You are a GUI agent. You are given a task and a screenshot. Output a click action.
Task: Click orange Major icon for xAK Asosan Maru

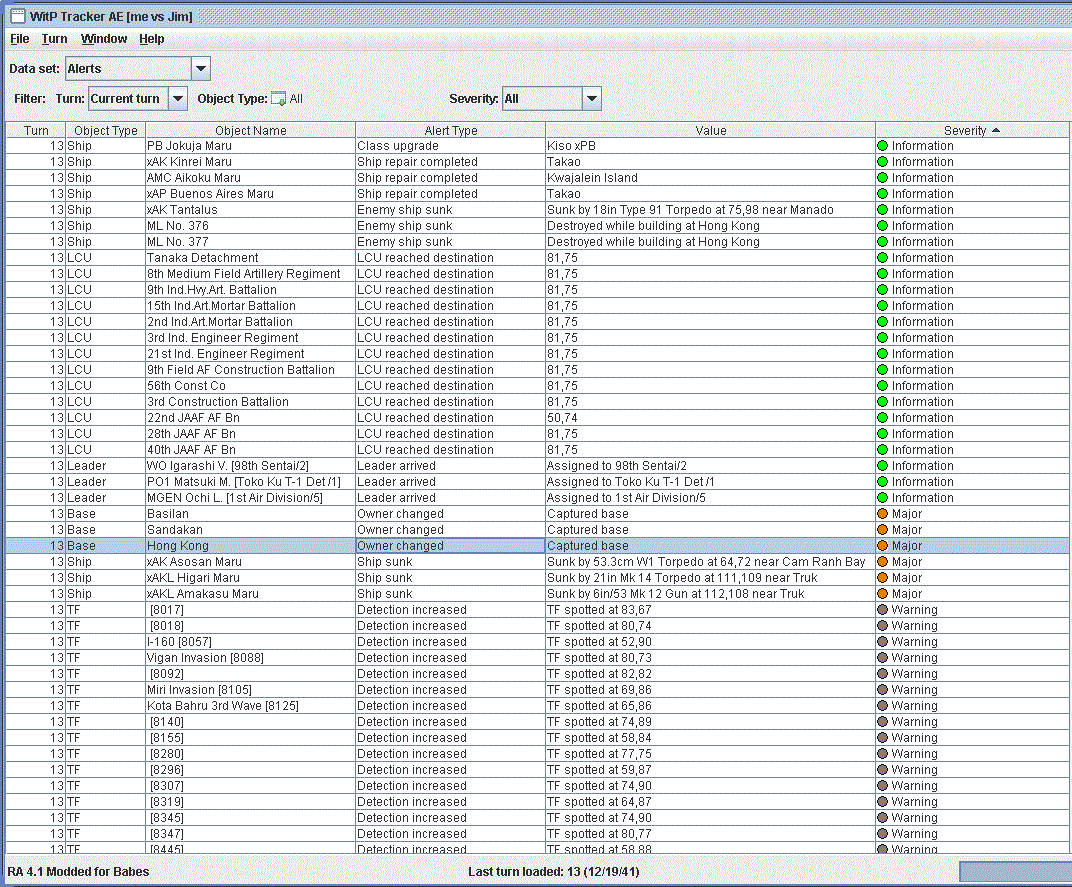[x=883, y=561]
